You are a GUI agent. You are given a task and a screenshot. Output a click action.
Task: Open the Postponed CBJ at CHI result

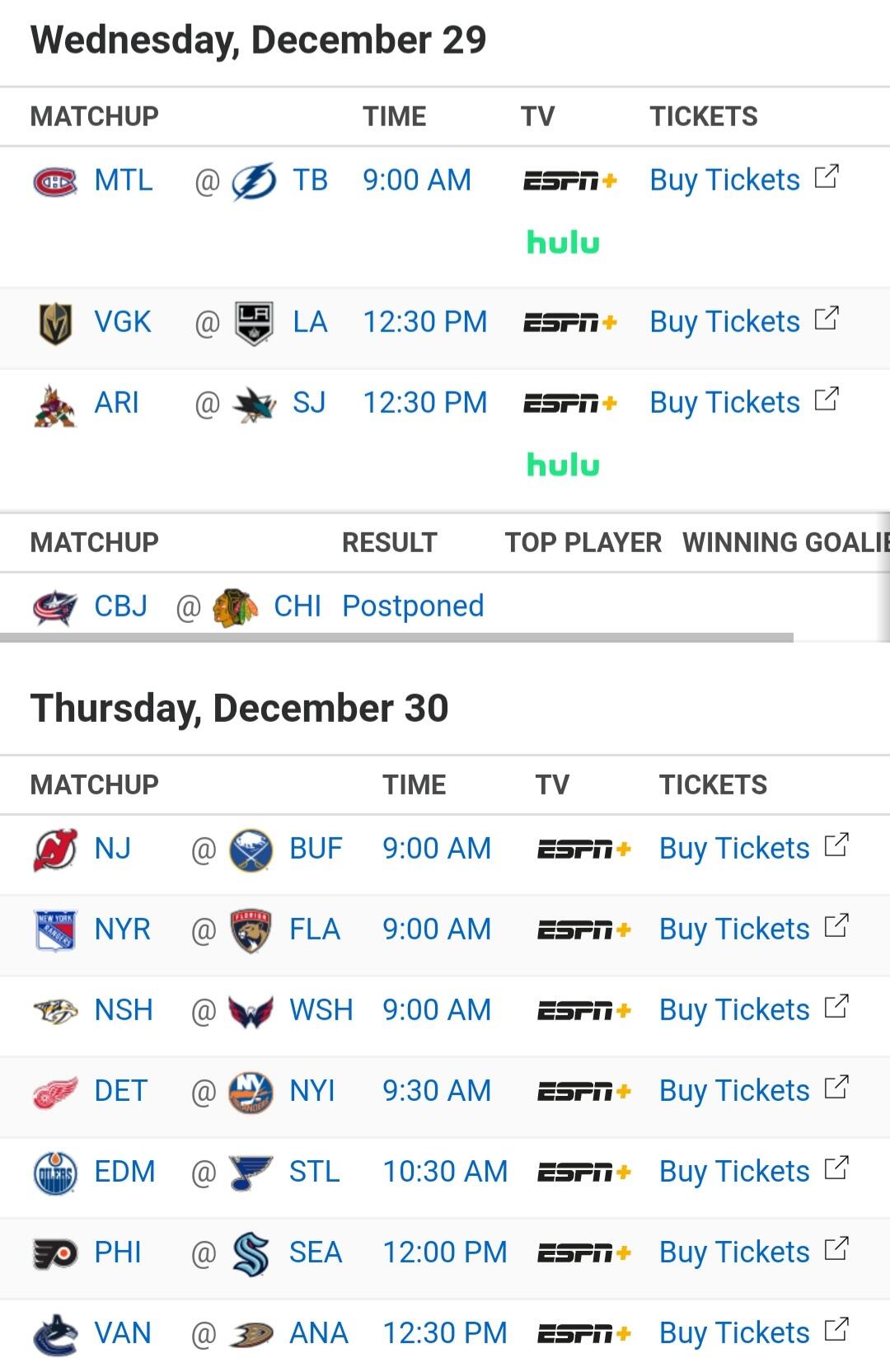click(x=413, y=606)
